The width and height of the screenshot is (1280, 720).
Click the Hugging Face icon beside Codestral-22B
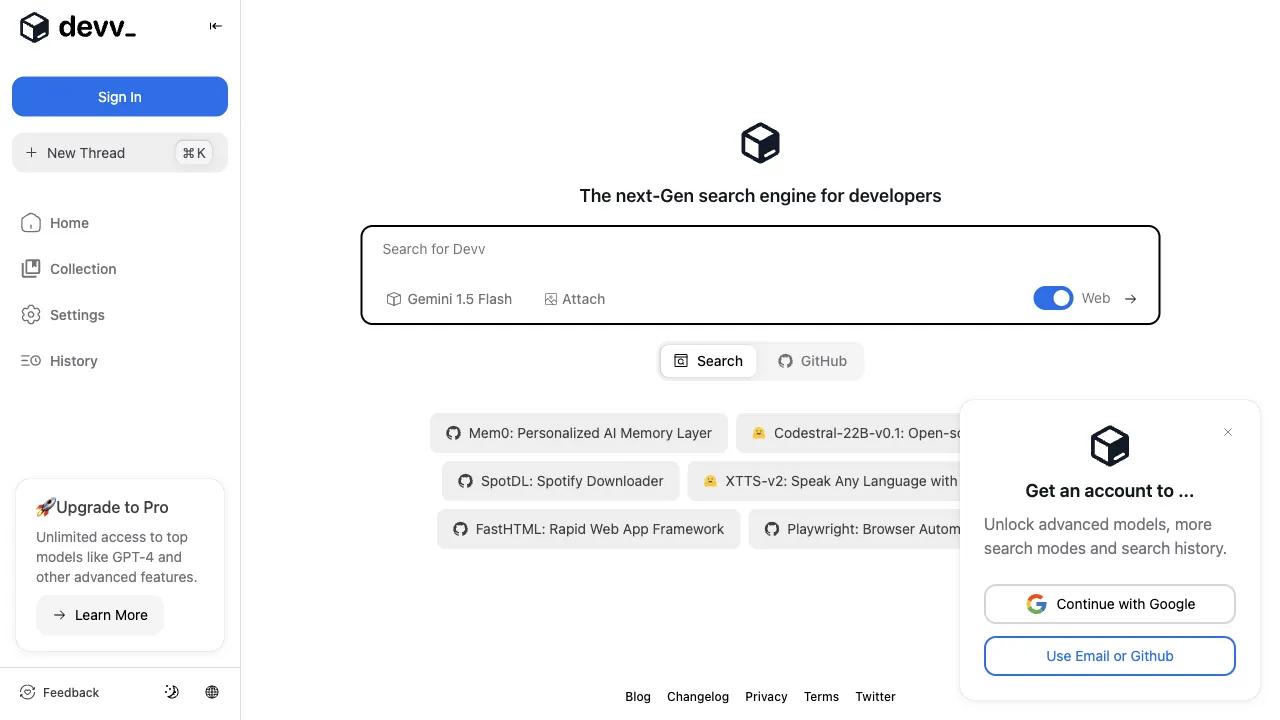coord(759,433)
